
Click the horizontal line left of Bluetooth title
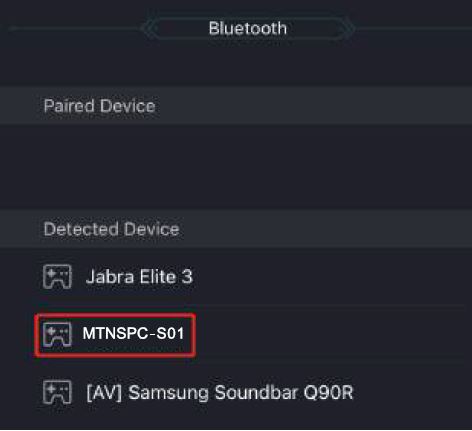(74, 29)
